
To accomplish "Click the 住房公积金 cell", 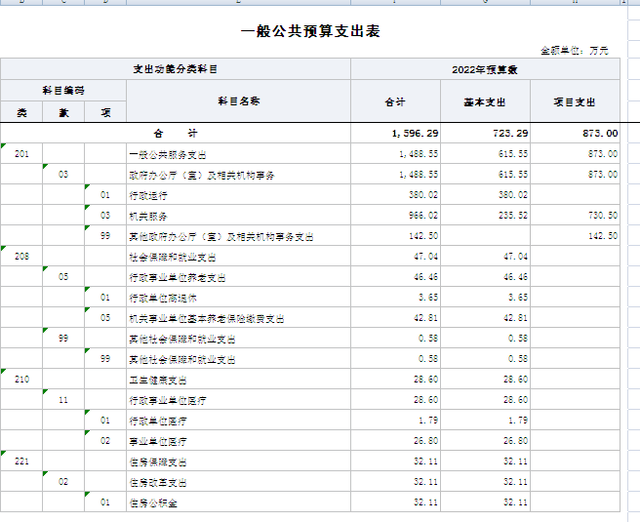I will pos(152,502).
